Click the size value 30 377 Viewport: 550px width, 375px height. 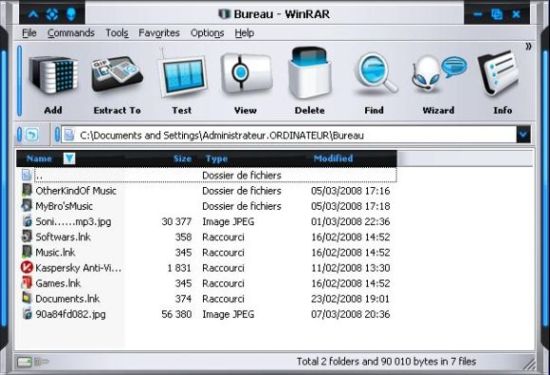click(176, 222)
